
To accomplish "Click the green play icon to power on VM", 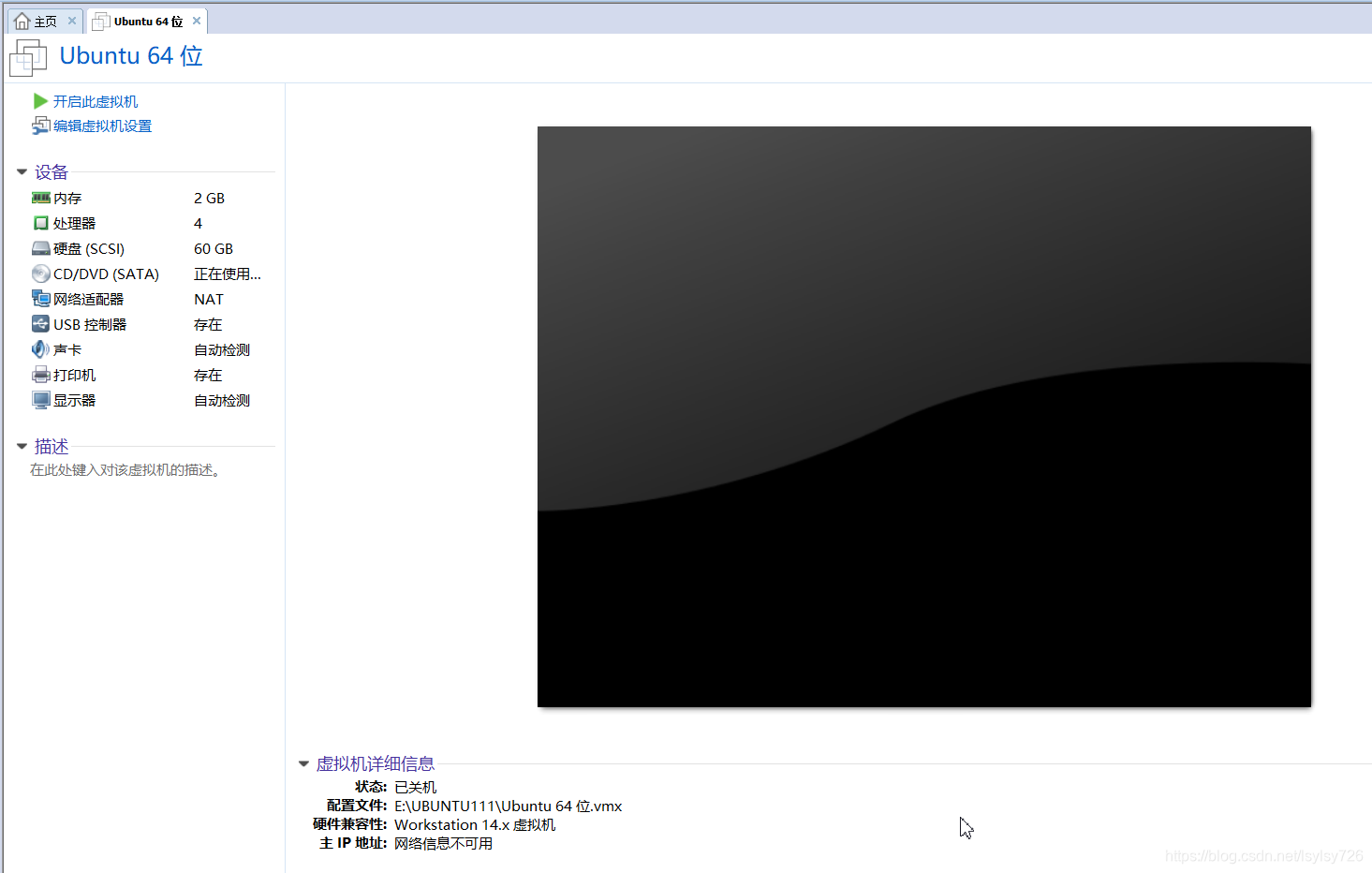I will (40, 101).
